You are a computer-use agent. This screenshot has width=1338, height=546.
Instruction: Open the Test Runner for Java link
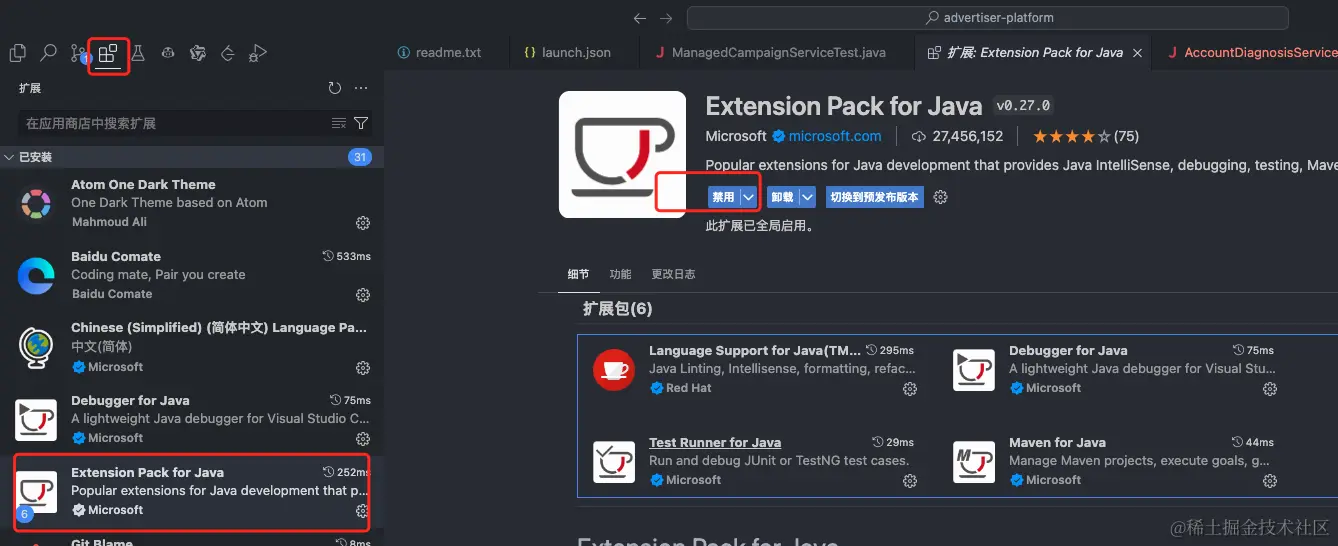(x=715, y=442)
